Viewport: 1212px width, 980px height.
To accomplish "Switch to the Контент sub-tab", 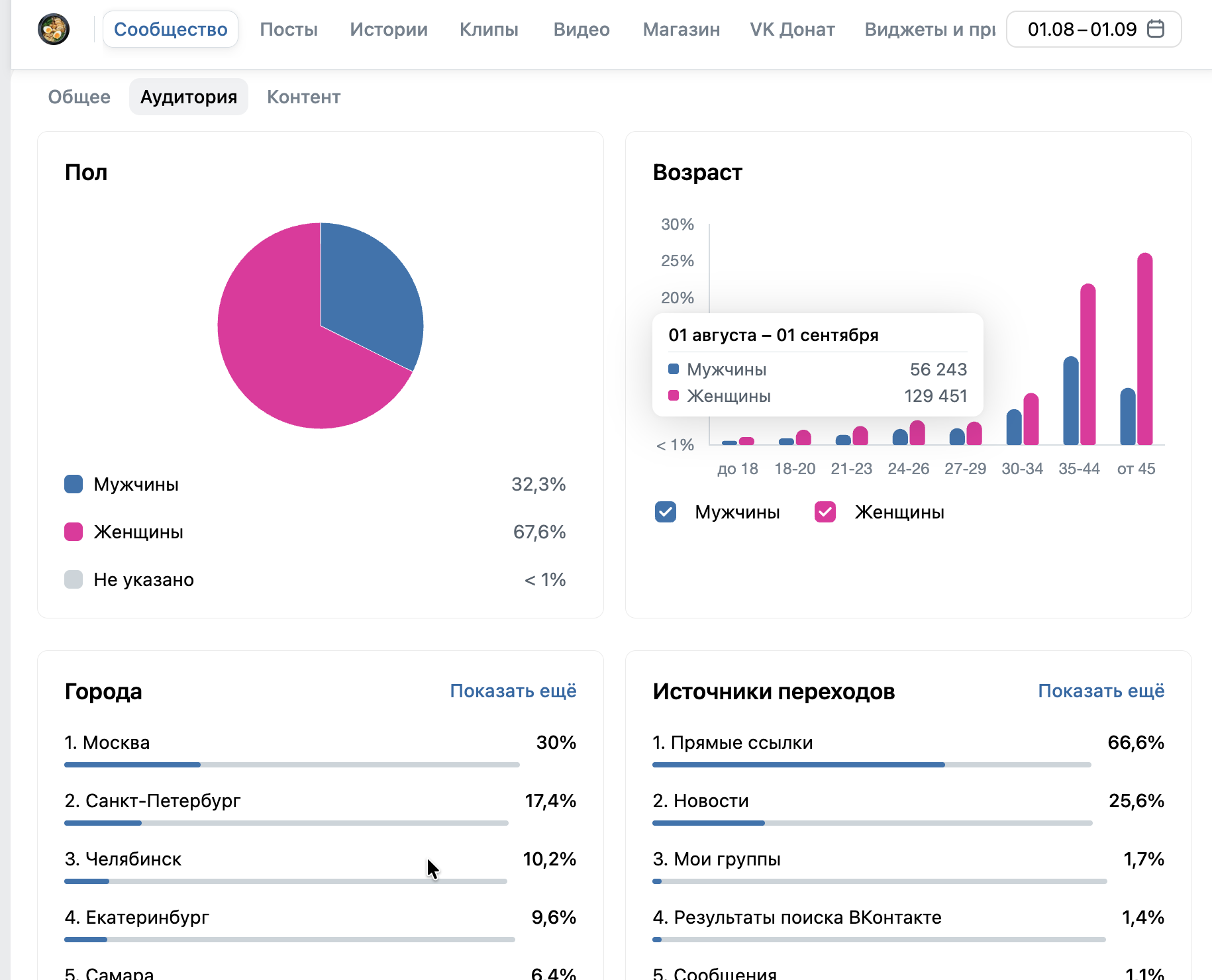I will [x=304, y=97].
